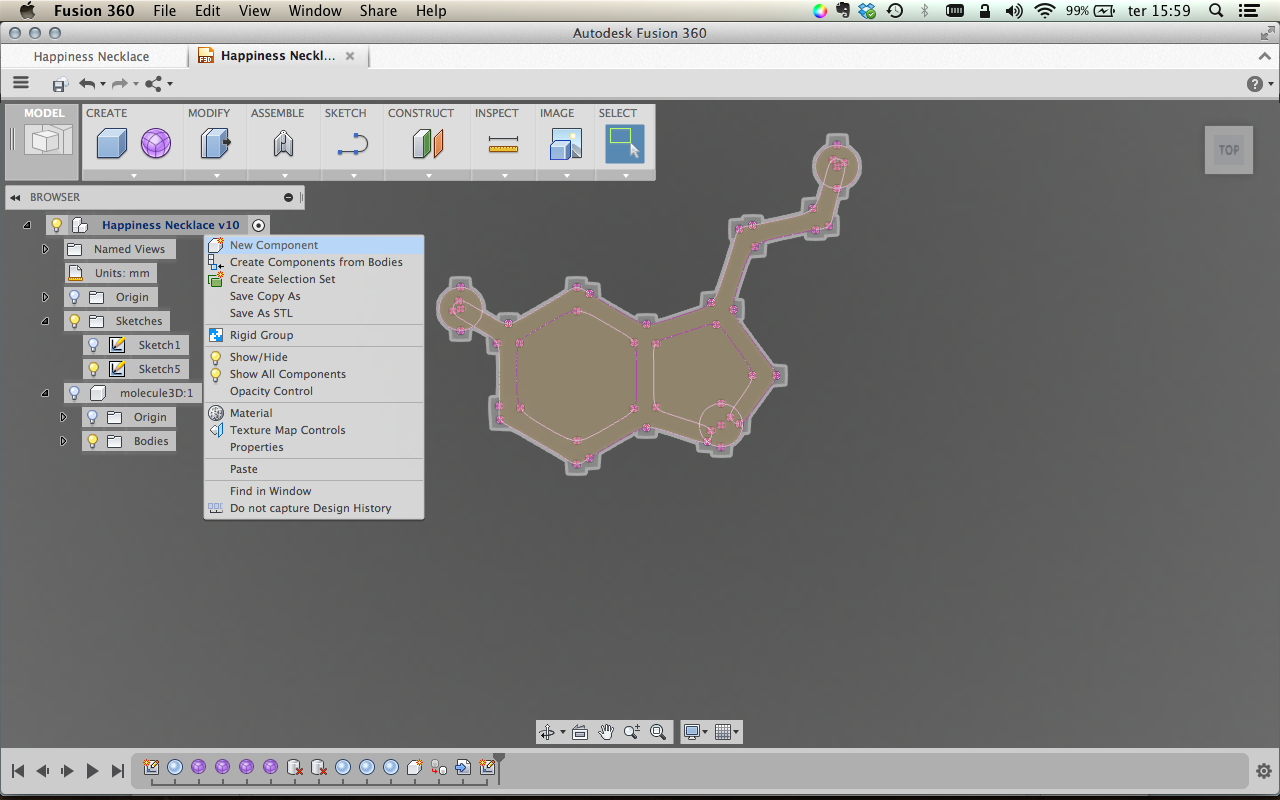This screenshot has height=800, width=1280.
Task: Select the Measure ruler tool under INSPECT
Action: point(503,146)
